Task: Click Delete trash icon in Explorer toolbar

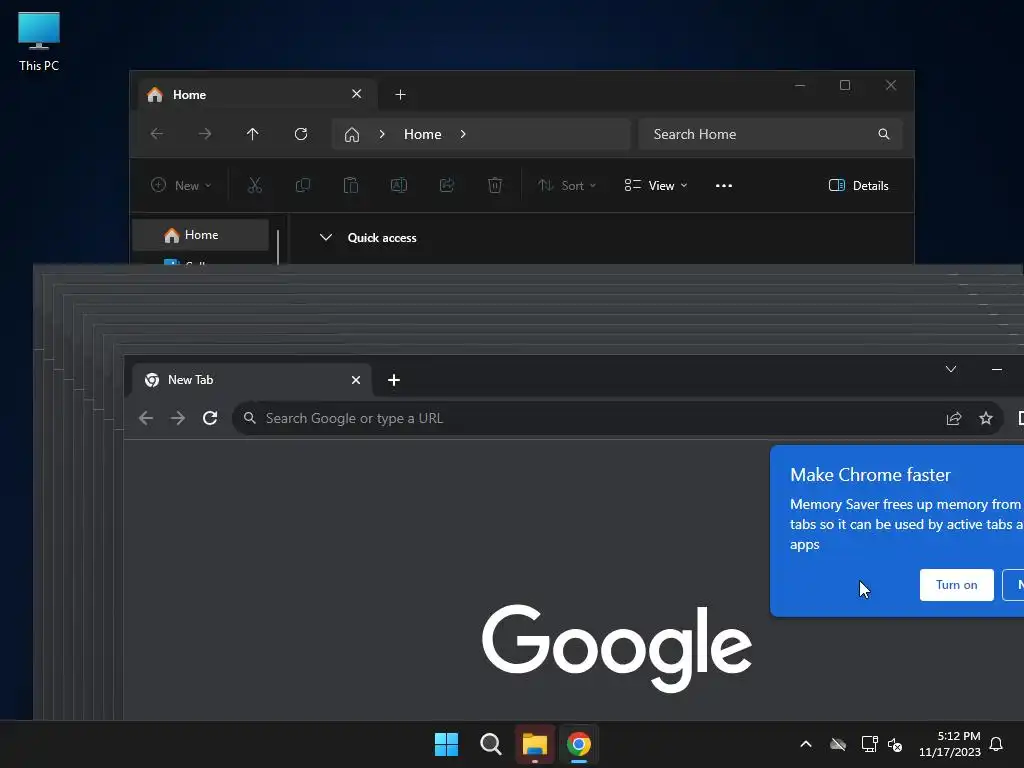Action: click(x=495, y=185)
